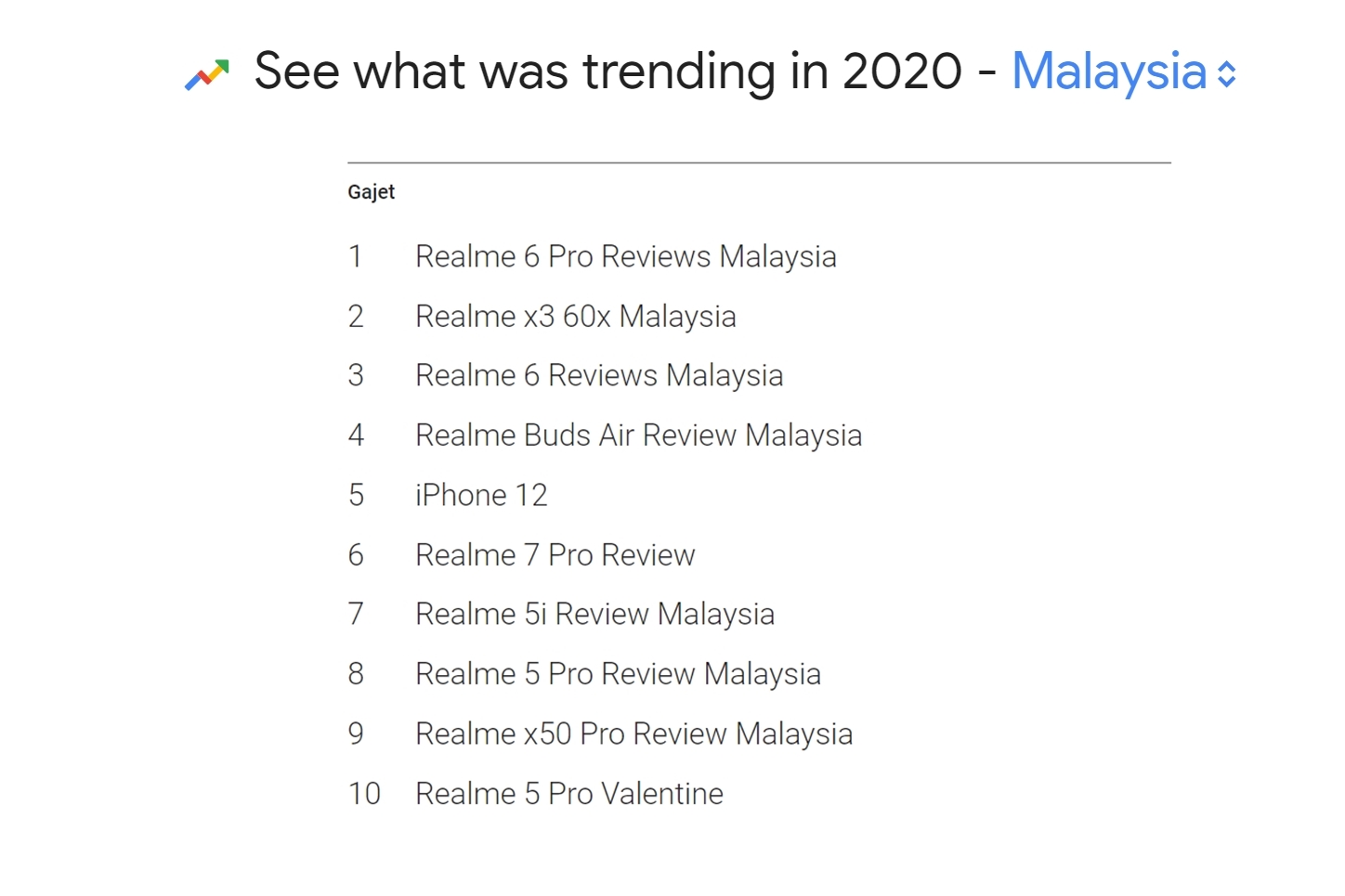Click rank number 3 in the list

click(356, 375)
